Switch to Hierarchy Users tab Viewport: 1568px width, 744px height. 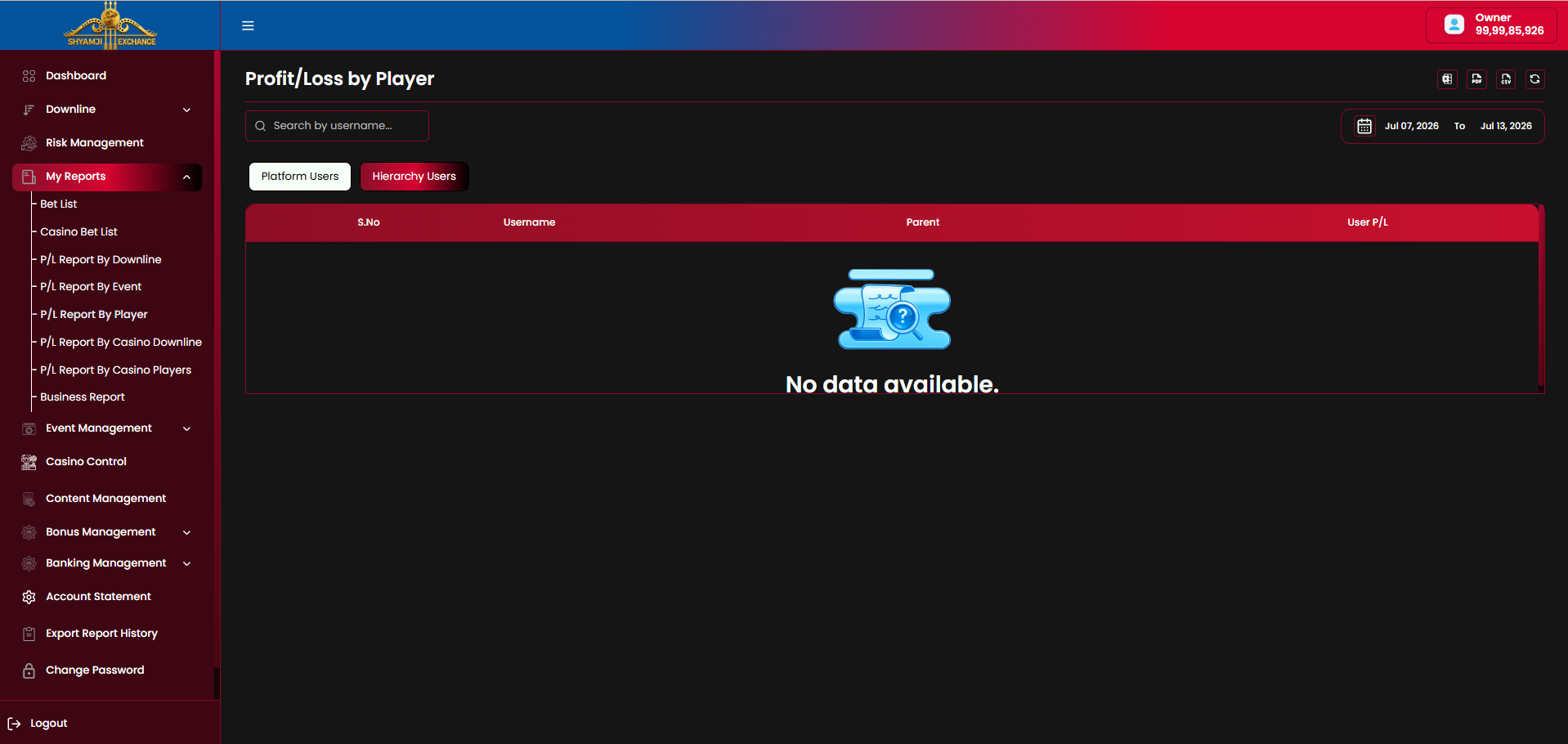(x=414, y=177)
